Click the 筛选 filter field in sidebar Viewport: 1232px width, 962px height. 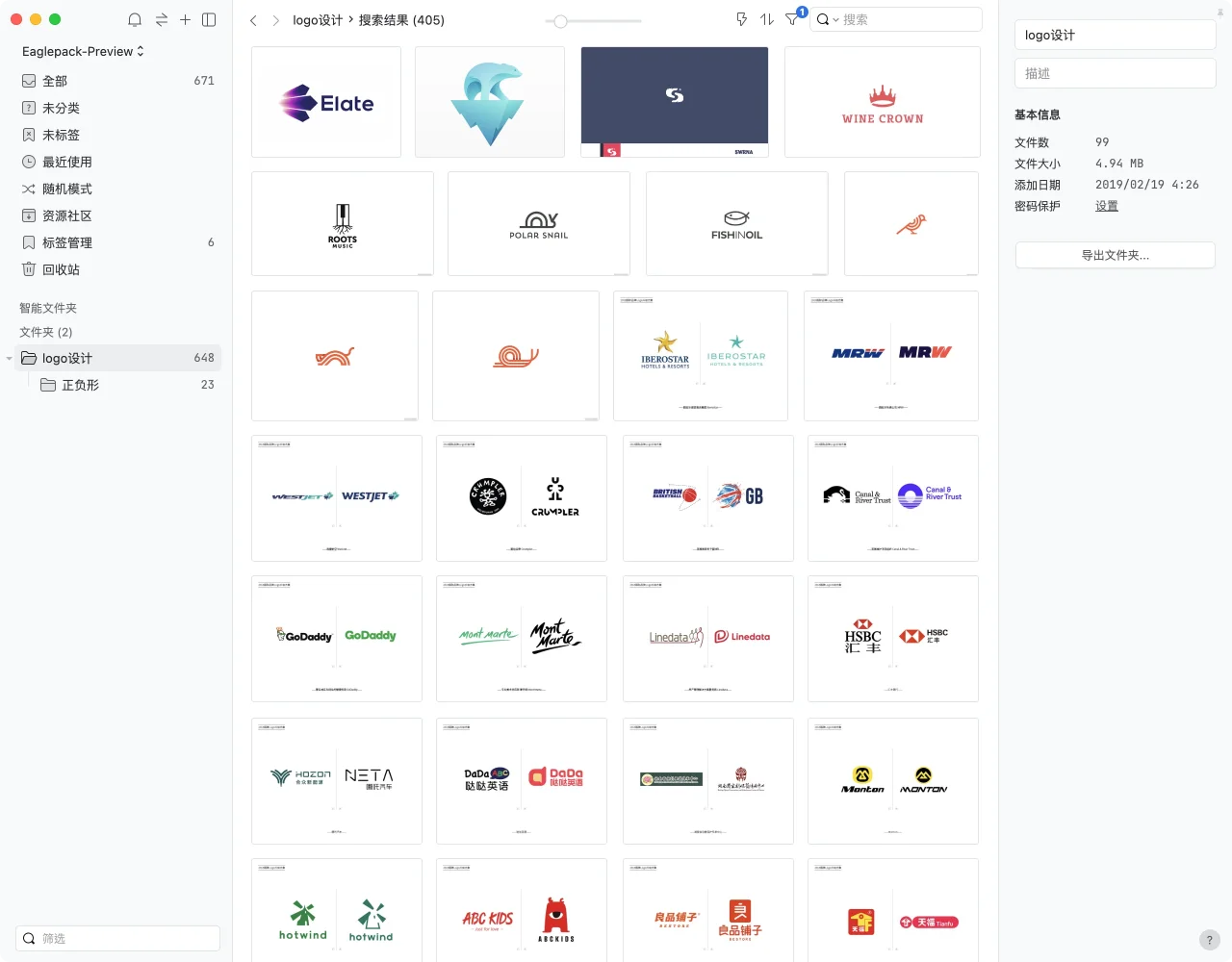pos(117,938)
